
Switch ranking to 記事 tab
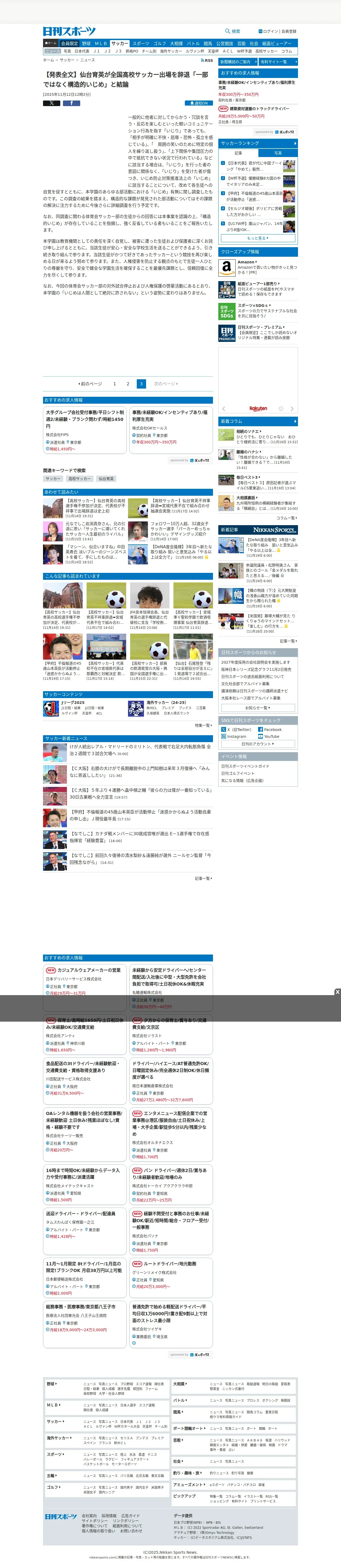(x=238, y=153)
